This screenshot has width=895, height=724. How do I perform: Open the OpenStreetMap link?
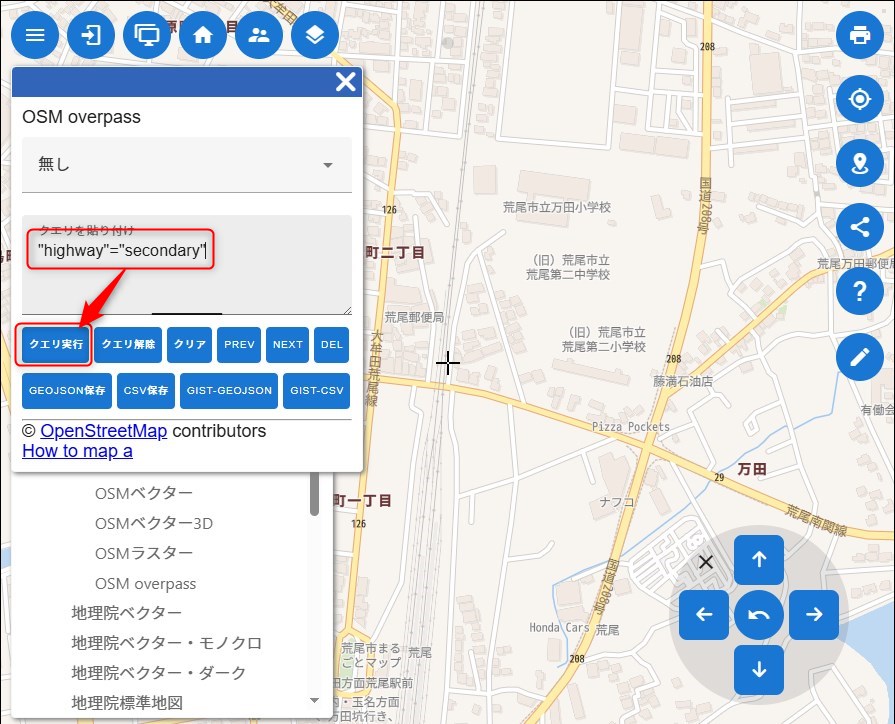[x=103, y=431]
